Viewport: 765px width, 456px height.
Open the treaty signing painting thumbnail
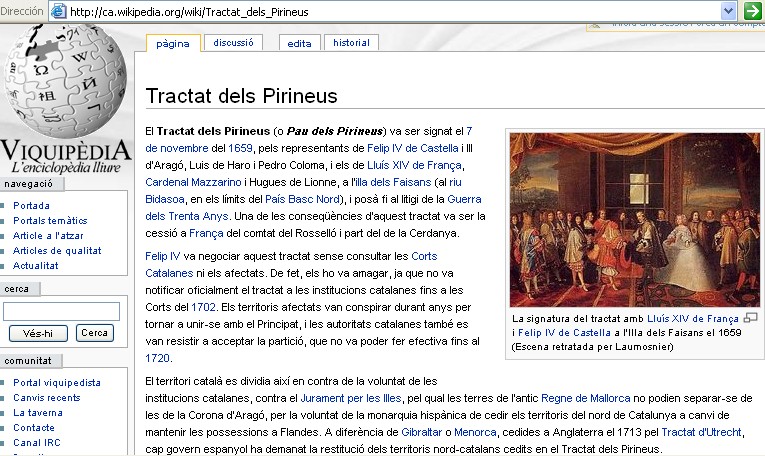[x=635, y=219]
